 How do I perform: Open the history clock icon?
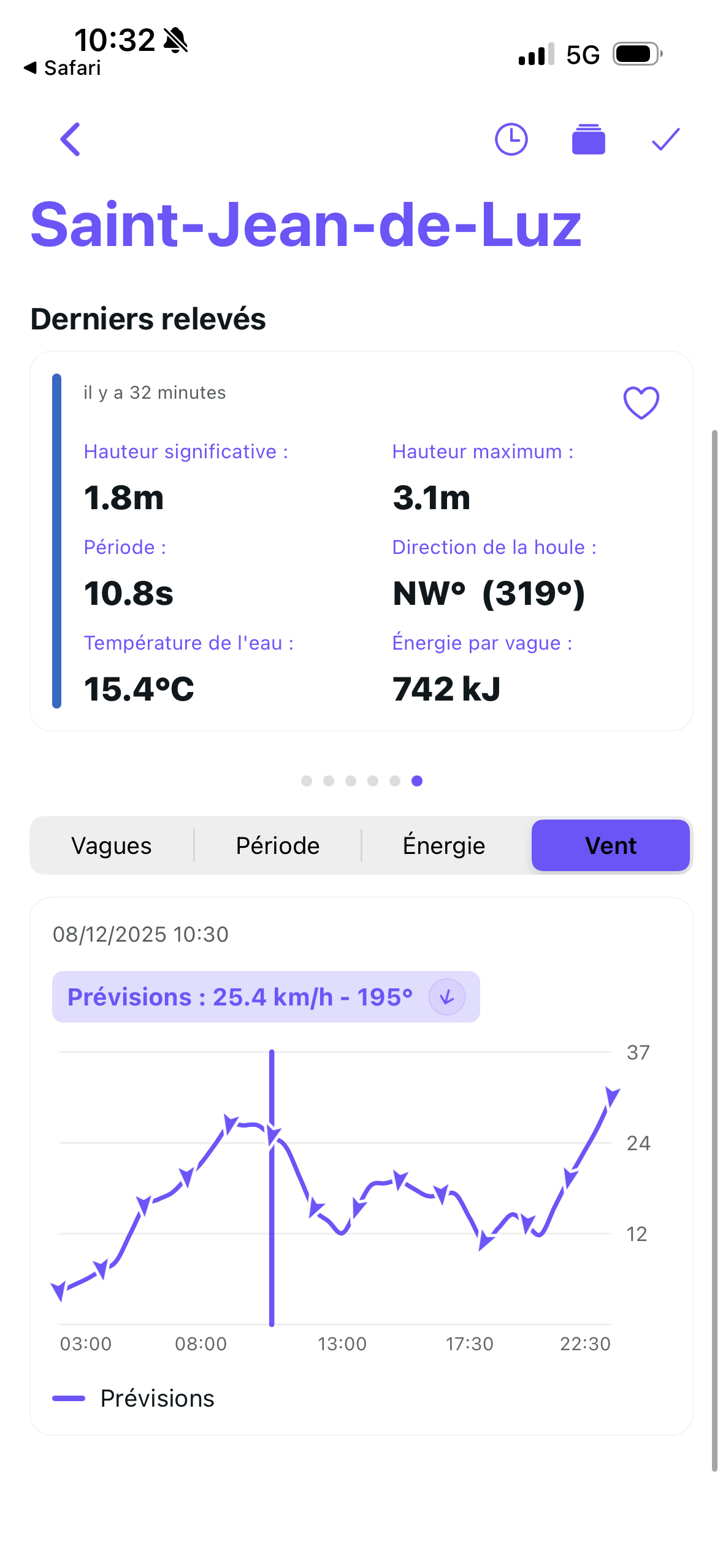[511, 139]
